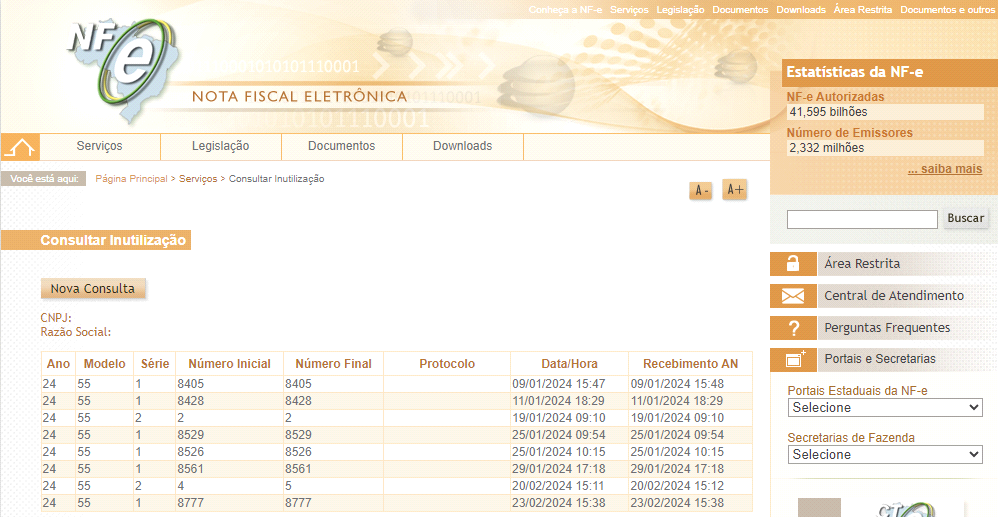Click the envelope icon for Central de Atendimento
The image size is (998, 517).
point(793,296)
